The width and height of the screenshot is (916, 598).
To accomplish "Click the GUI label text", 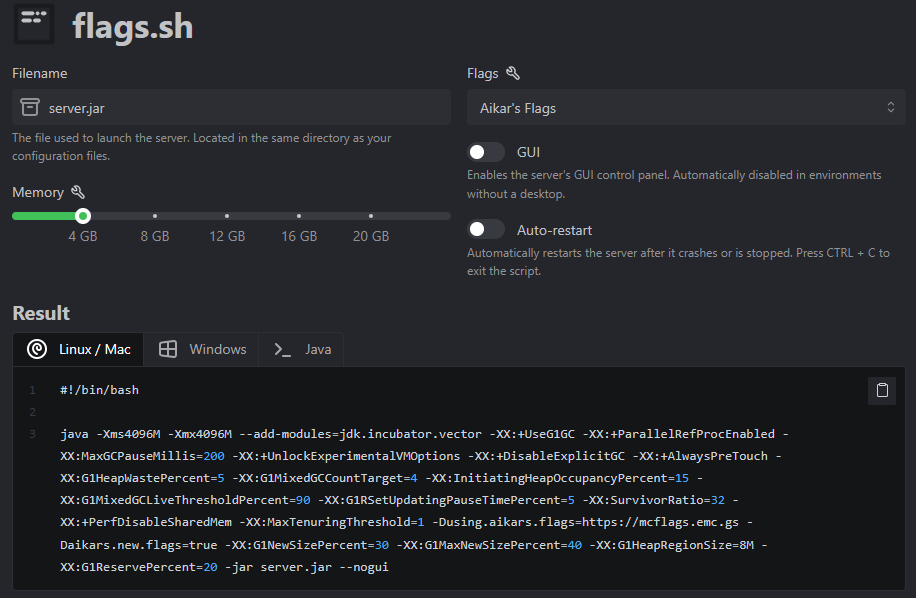I will point(528,152).
